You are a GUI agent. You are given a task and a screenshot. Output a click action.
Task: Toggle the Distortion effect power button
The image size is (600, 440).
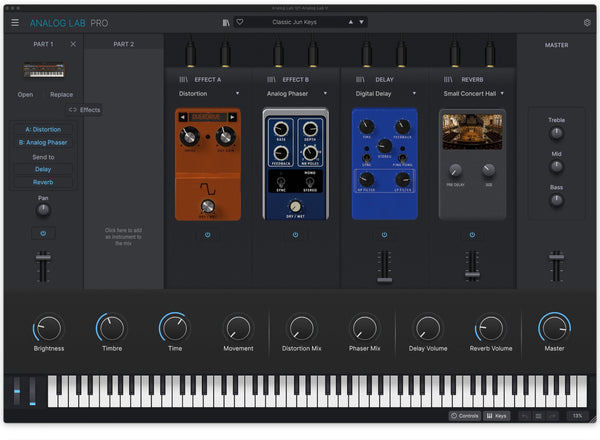click(207, 235)
